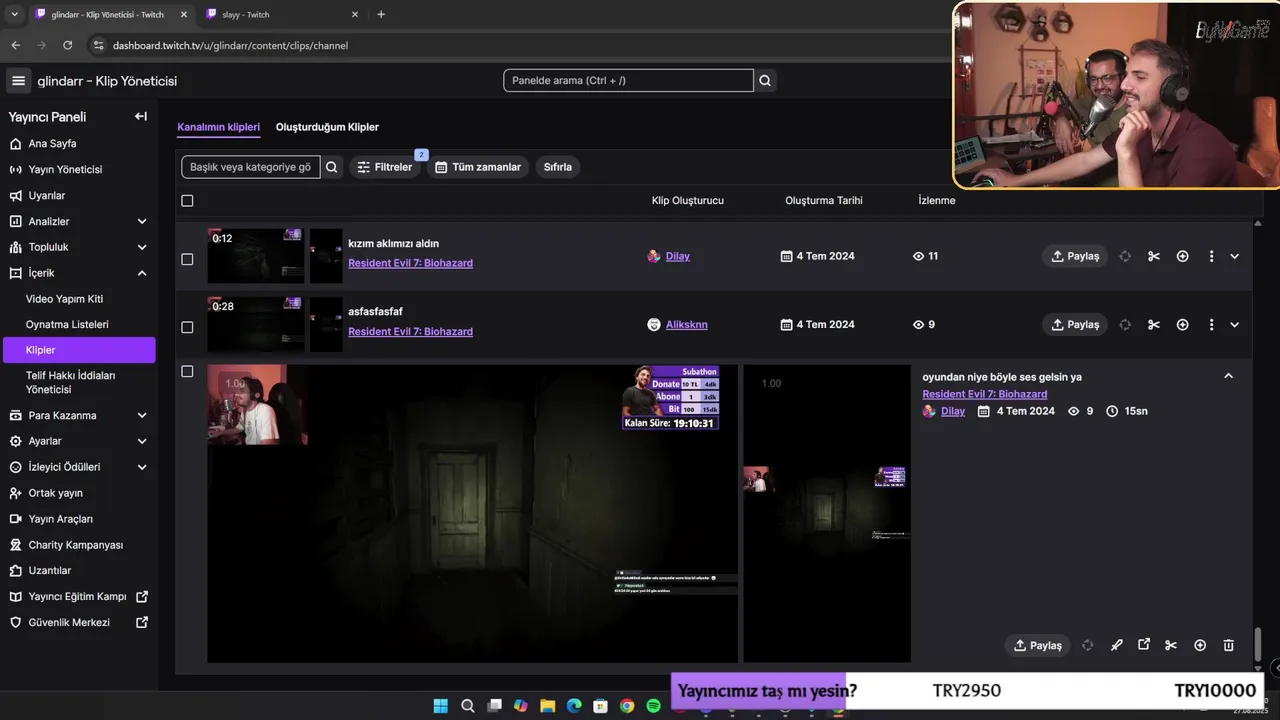
Task: Open the expanded clip in a new window
Action: pyautogui.click(x=1144, y=645)
